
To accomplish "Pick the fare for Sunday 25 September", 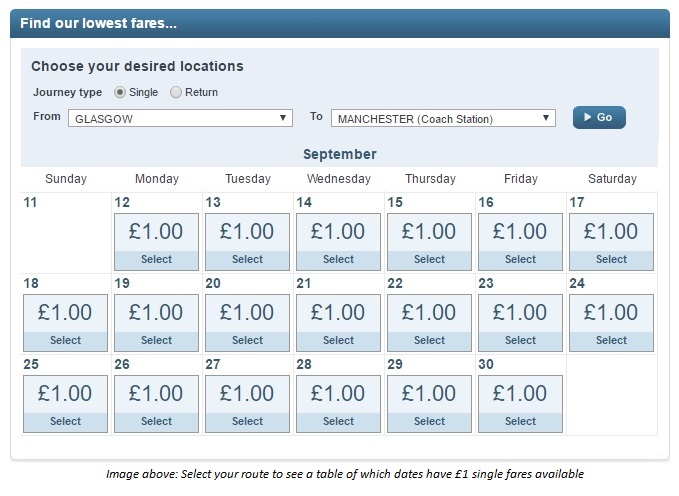I will coord(65,404).
